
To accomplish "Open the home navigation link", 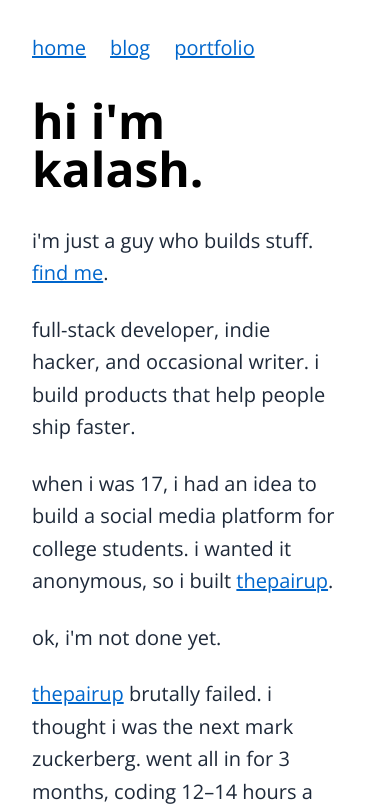I will tap(59, 48).
